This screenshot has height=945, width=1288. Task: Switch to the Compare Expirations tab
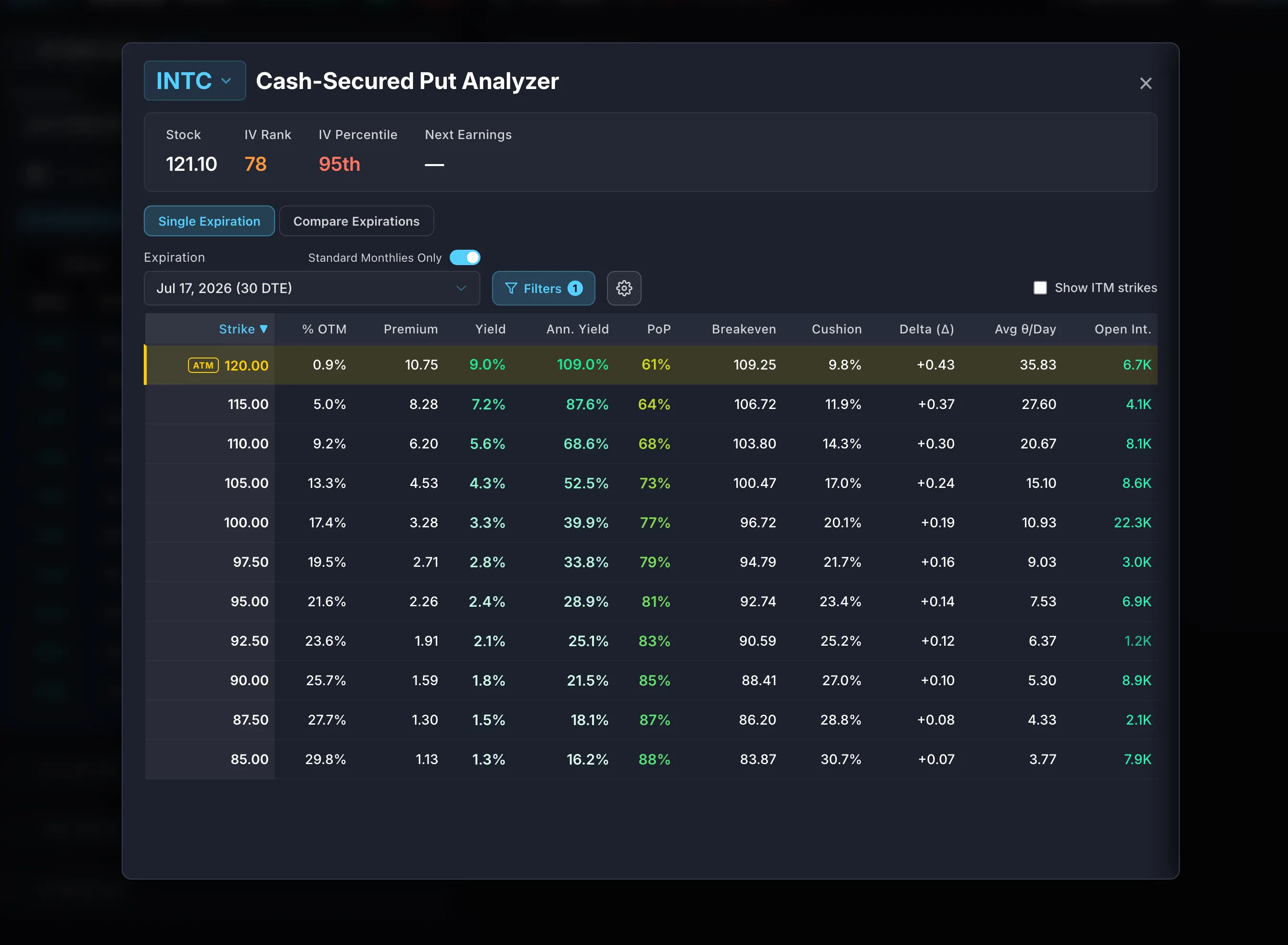tap(356, 221)
